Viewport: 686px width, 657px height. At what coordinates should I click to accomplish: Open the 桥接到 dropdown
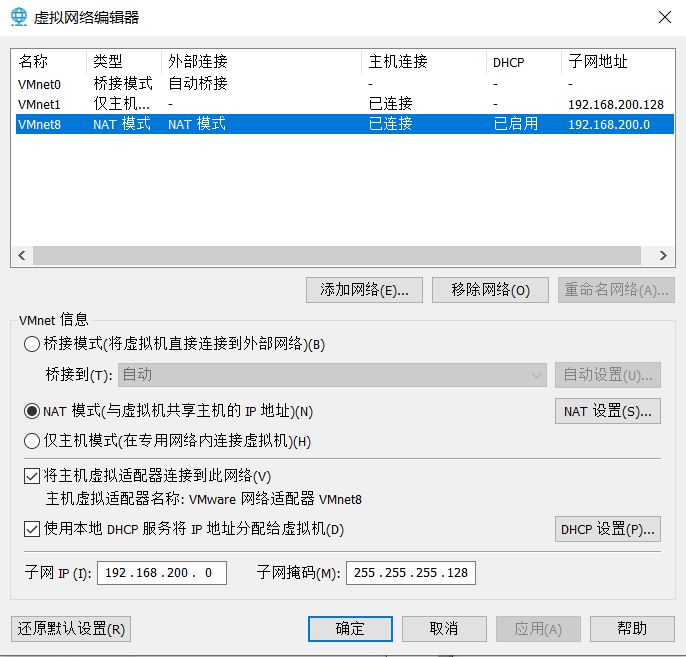coord(332,375)
